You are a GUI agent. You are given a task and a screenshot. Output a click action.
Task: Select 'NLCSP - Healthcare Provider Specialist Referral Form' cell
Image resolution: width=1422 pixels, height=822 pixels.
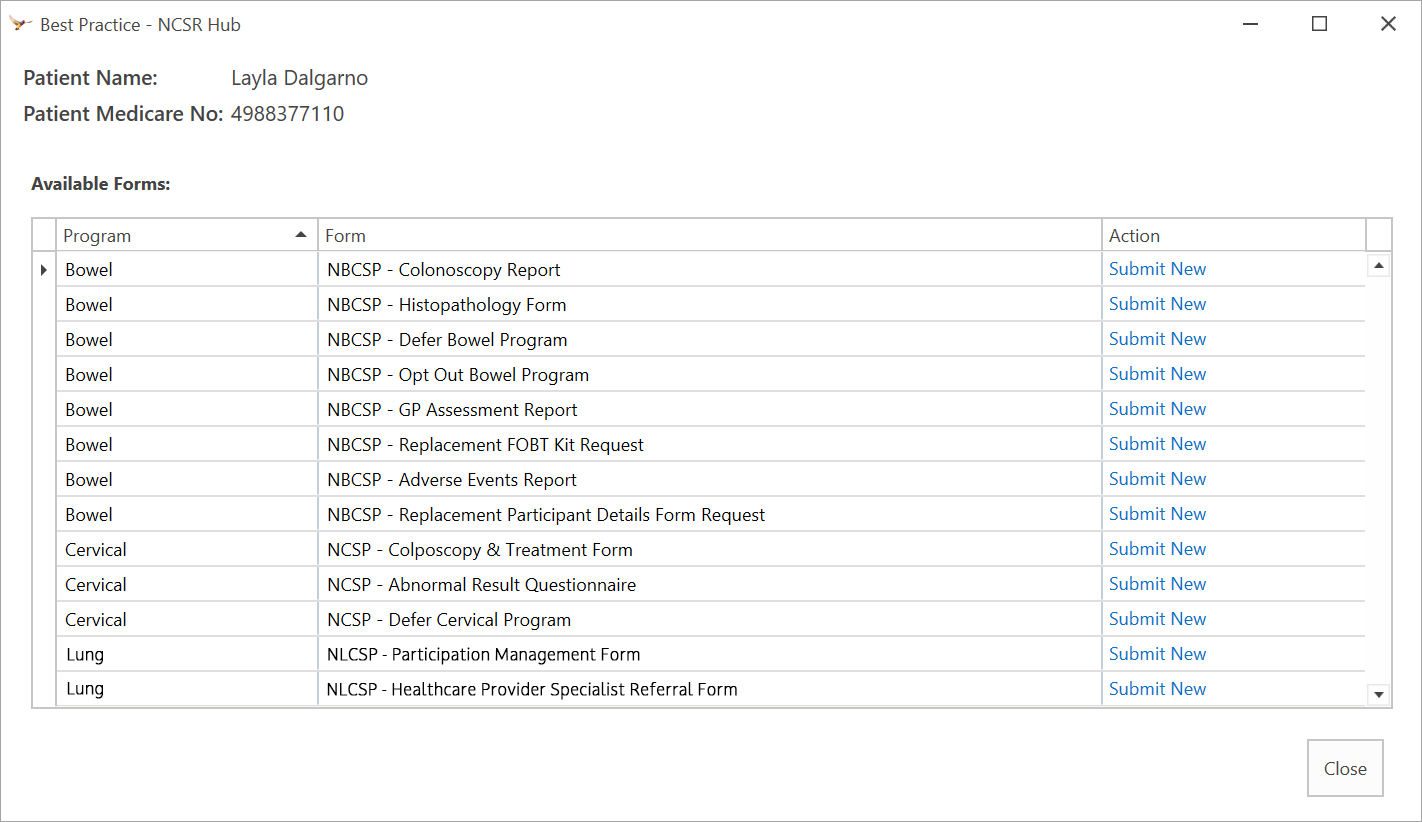(710, 689)
